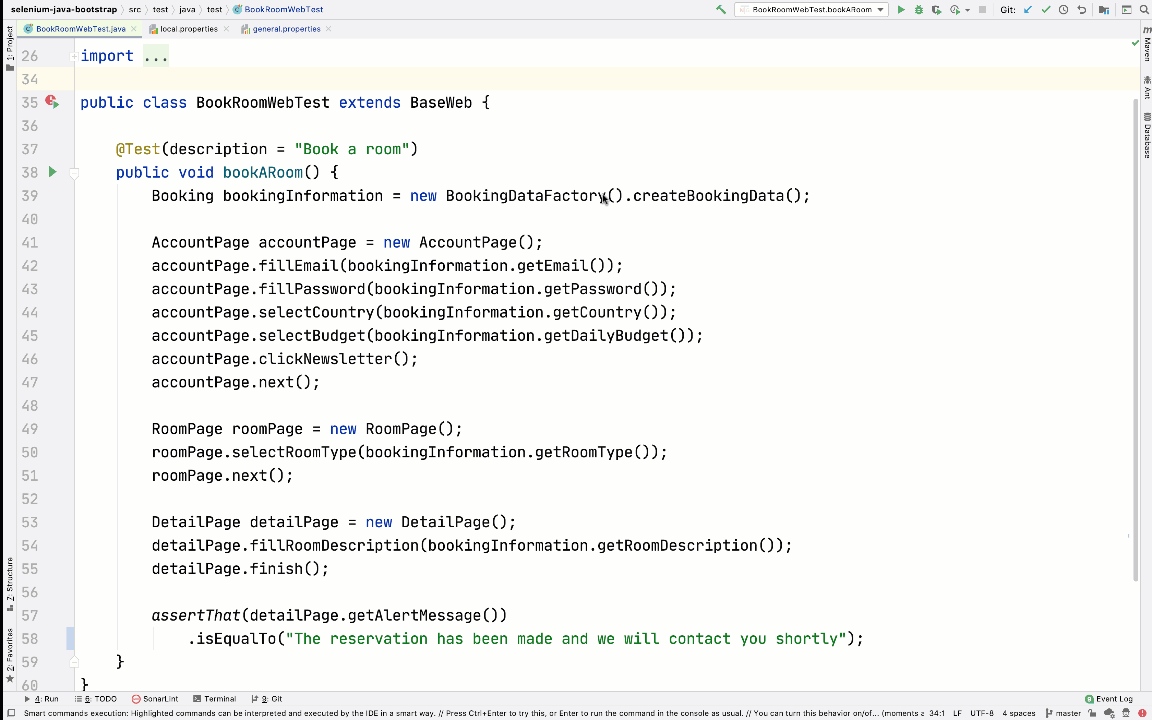Click fold end marker at line 59
Image resolution: width=1152 pixels, height=720 pixels.
73,662
